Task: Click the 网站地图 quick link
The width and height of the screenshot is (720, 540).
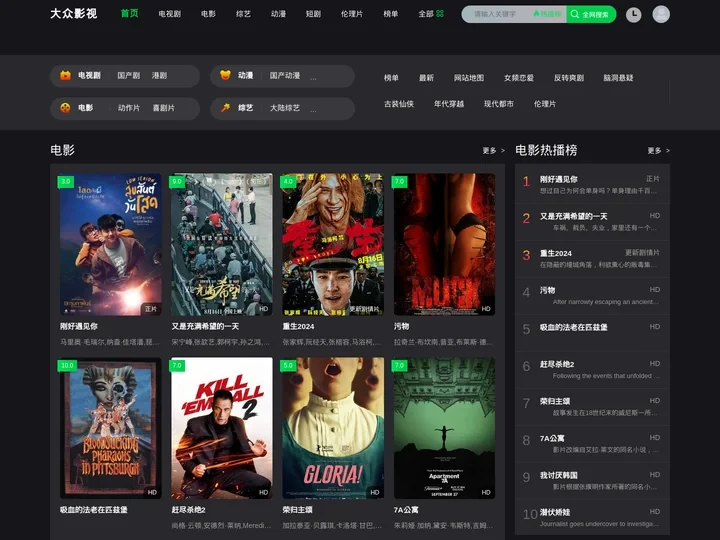Action: [469, 78]
